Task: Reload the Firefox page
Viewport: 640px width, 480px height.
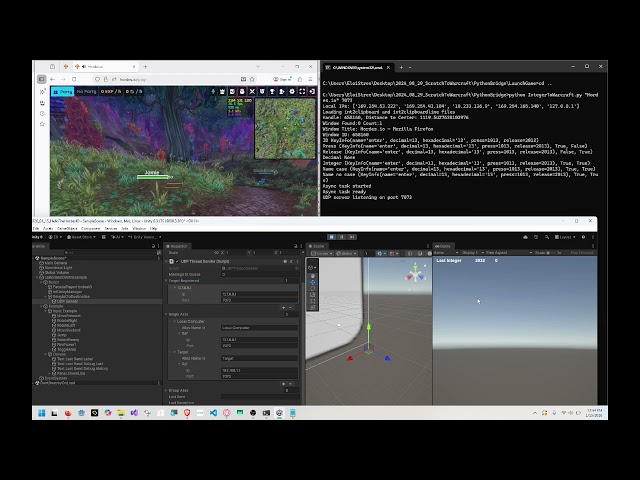Action: 74,79
